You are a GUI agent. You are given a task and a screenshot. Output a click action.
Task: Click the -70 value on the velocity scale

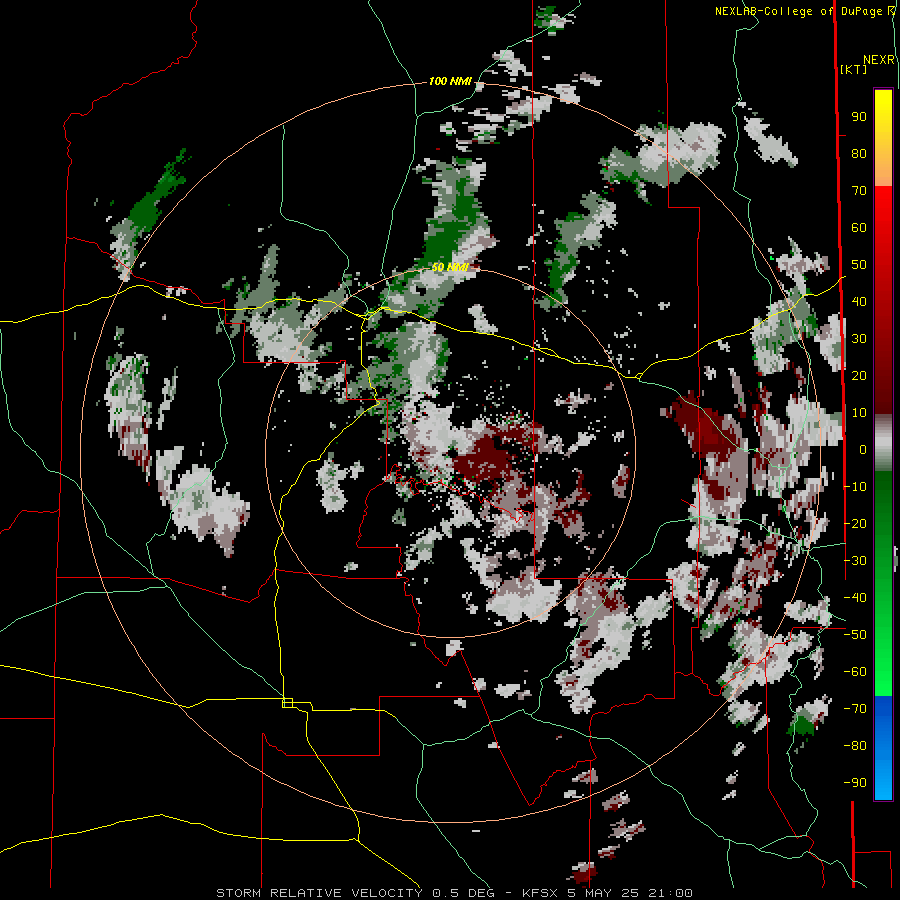point(855,708)
